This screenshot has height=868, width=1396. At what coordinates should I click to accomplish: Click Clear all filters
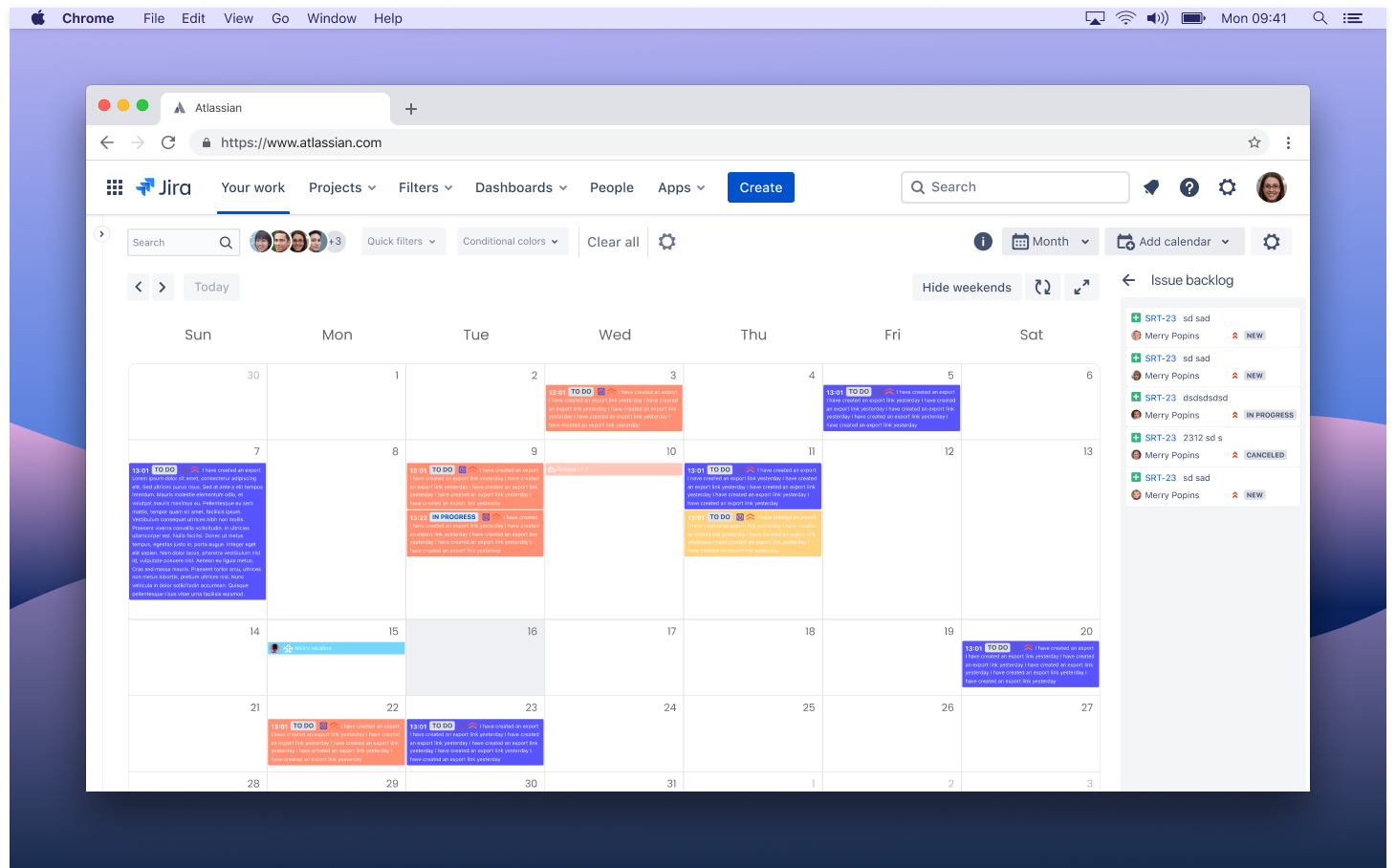pos(613,242)
